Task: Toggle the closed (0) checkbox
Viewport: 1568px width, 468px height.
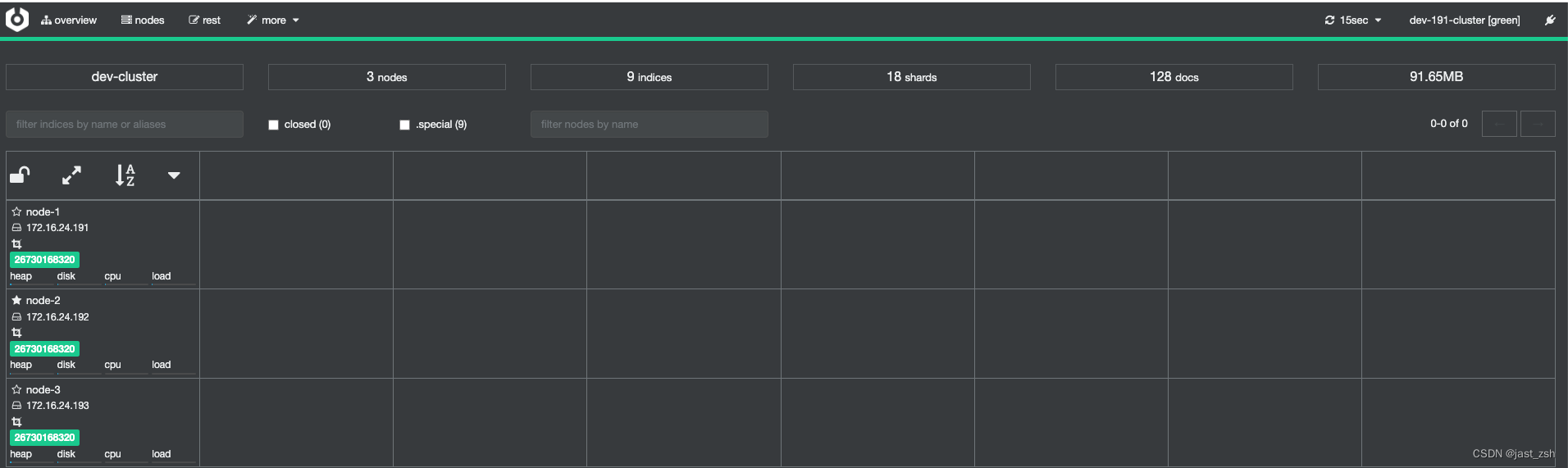Action: (274, 125)
